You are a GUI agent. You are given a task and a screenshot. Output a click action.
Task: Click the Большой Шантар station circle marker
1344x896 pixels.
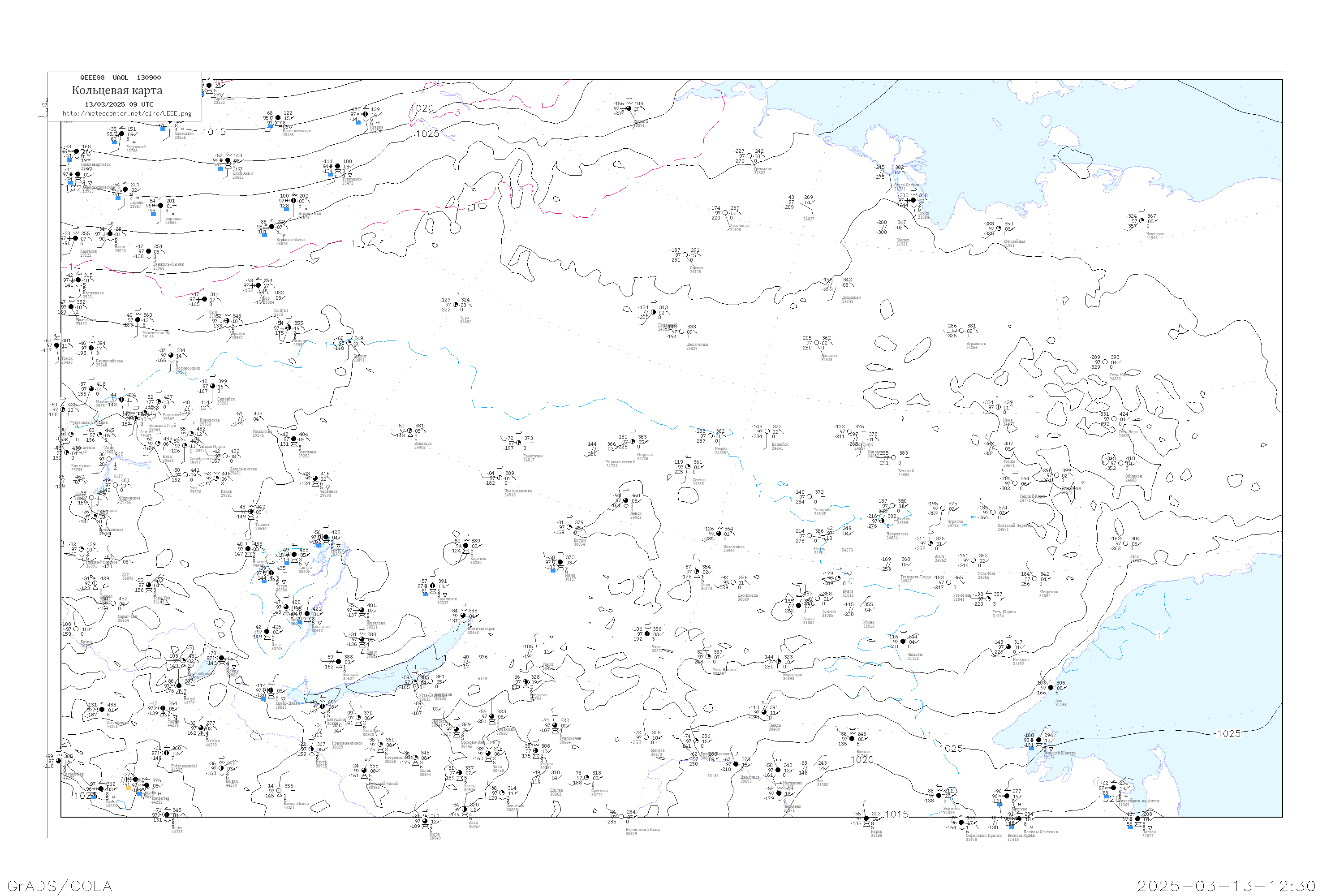(1038, 740)
